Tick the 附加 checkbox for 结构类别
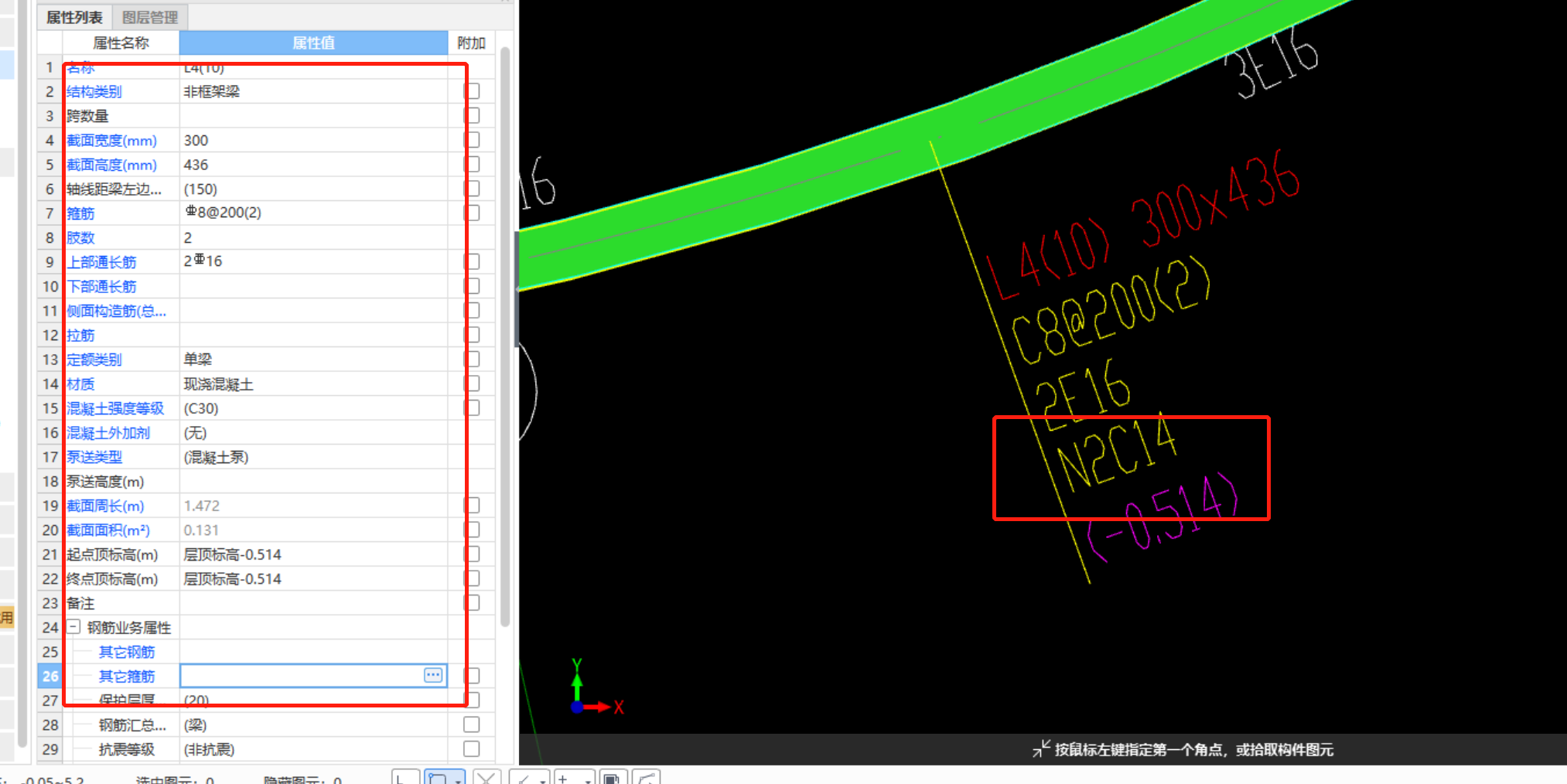The image size is (1567, 784). coord(472,91)
